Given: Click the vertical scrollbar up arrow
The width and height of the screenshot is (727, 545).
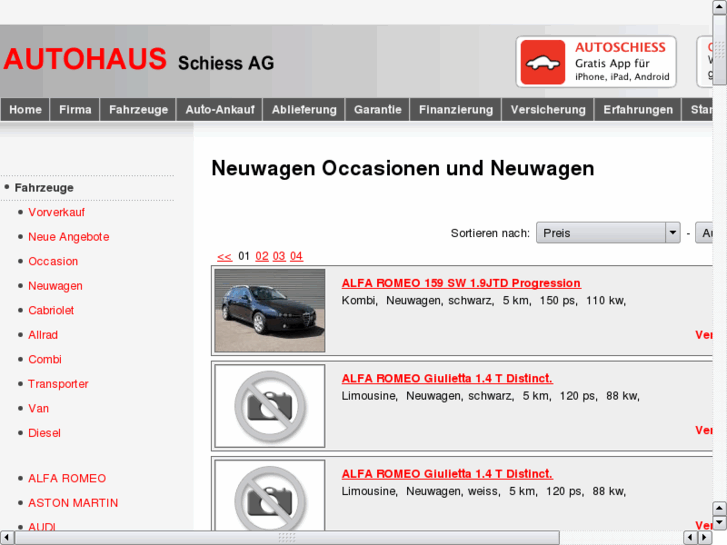Looking at the screenshot, I should (x=719, y=7).
